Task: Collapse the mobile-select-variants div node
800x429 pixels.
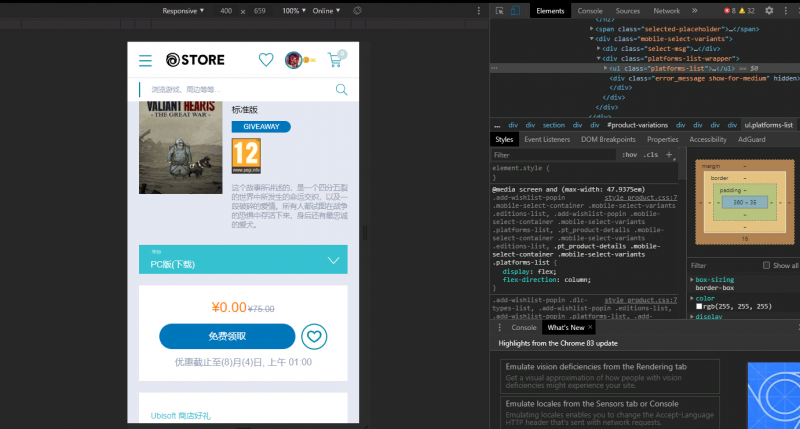Action: 592,39
